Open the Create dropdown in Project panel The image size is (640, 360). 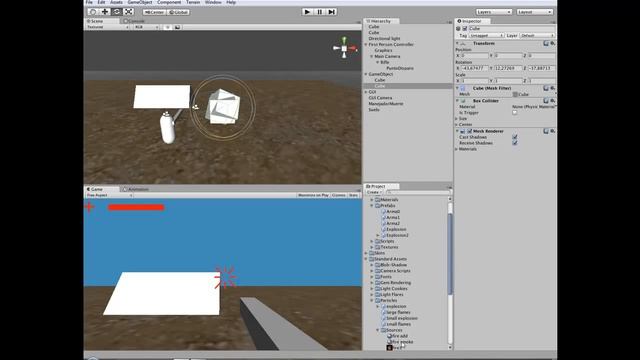pos(373,192)
